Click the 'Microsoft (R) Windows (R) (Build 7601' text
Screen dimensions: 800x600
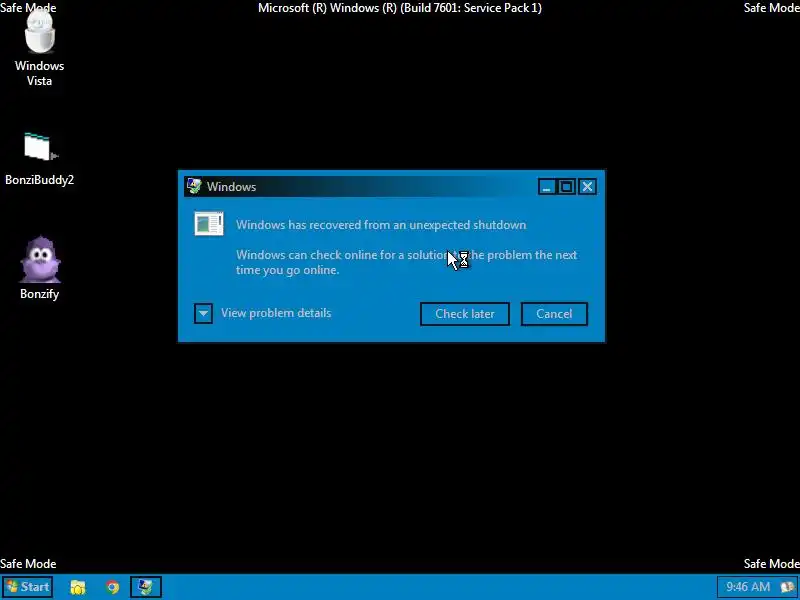click(x=399, y=8)
